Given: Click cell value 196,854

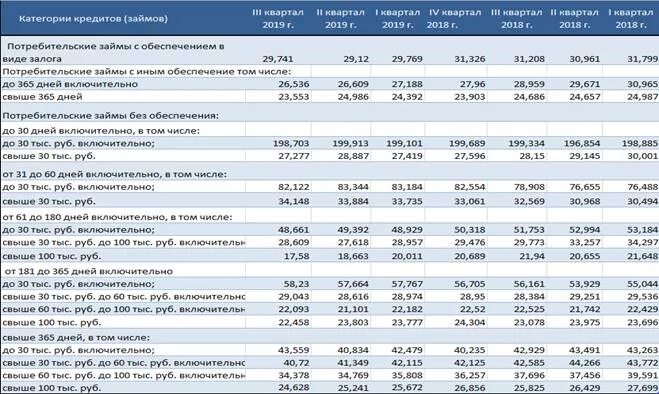Looking at the screenshot, I should click(582, 143).
